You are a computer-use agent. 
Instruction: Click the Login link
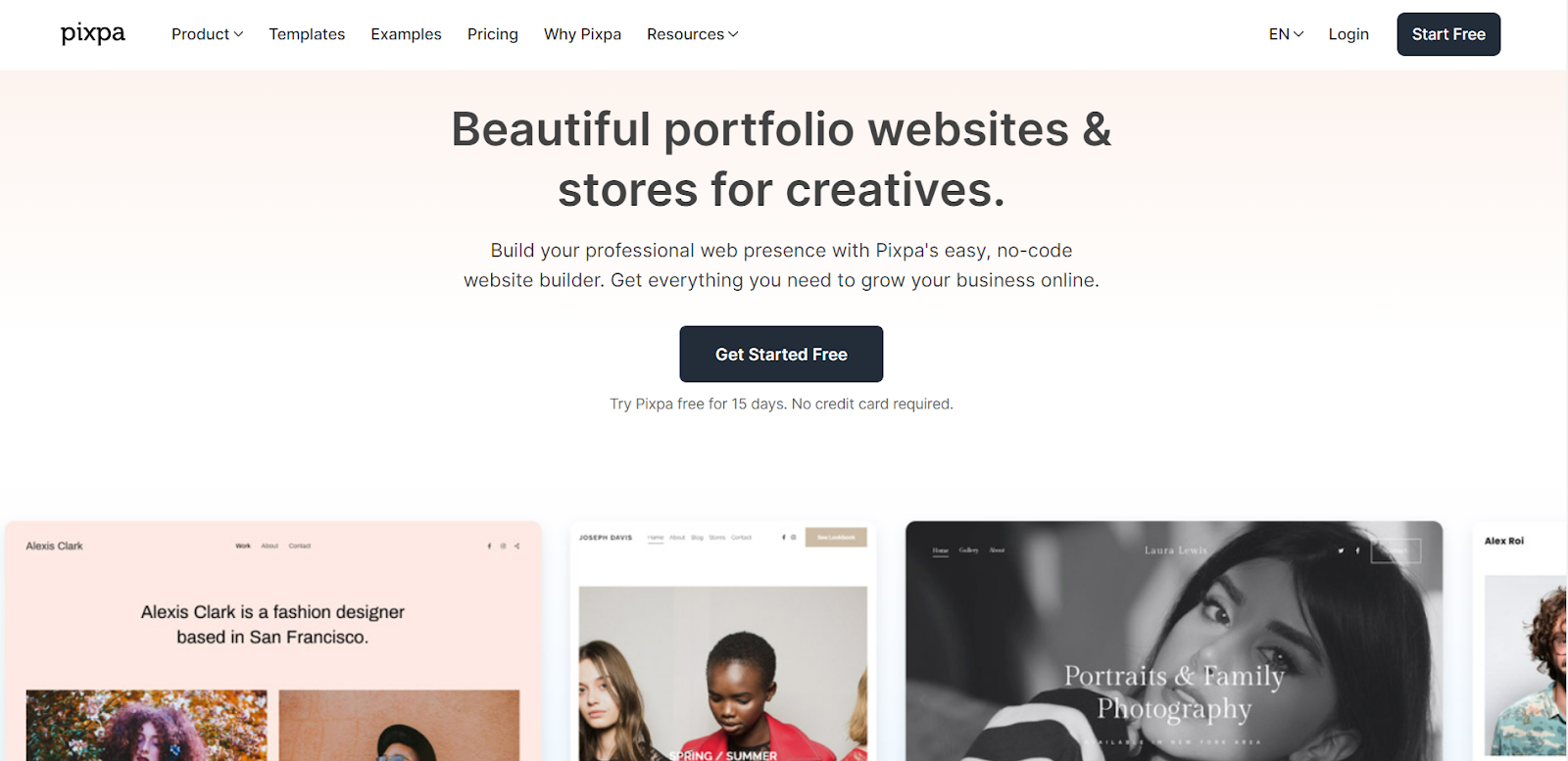click(x=1348, y=34)
